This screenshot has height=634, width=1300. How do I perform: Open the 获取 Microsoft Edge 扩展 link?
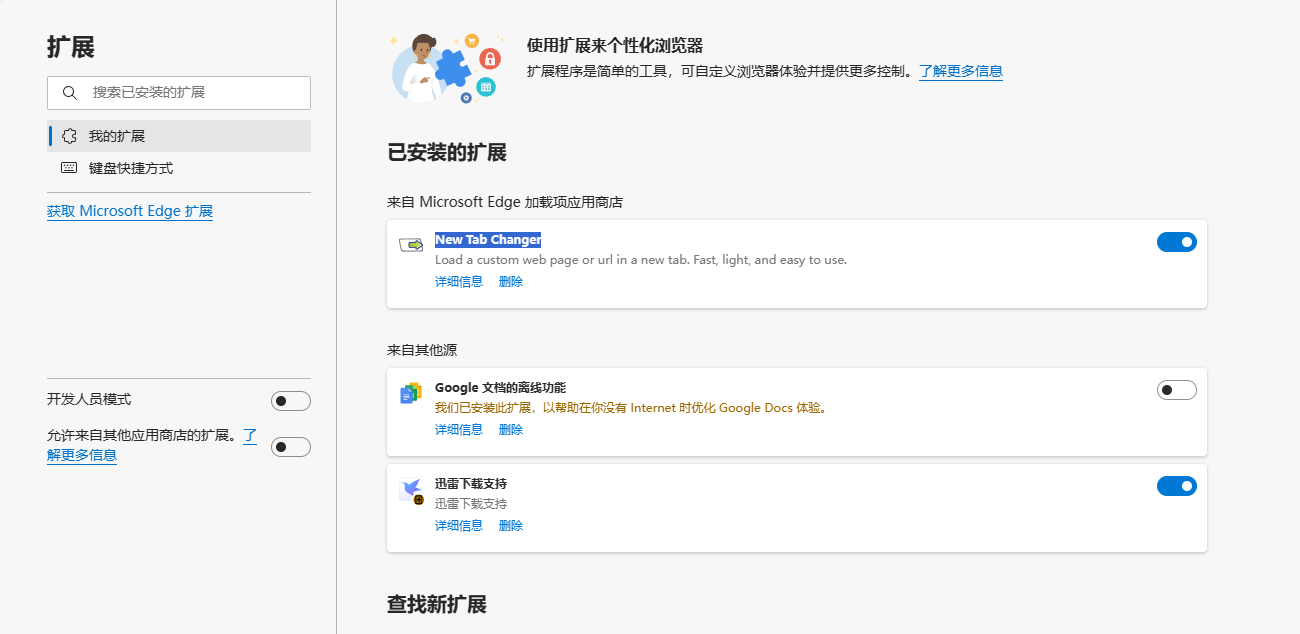[130, 211]
